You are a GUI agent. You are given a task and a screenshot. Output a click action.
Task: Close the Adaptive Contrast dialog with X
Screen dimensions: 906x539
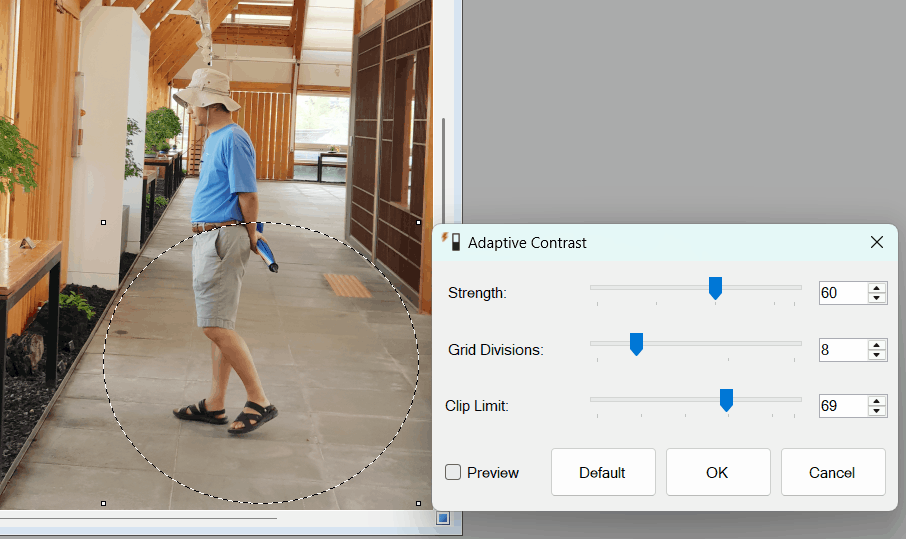coord(877,243)
